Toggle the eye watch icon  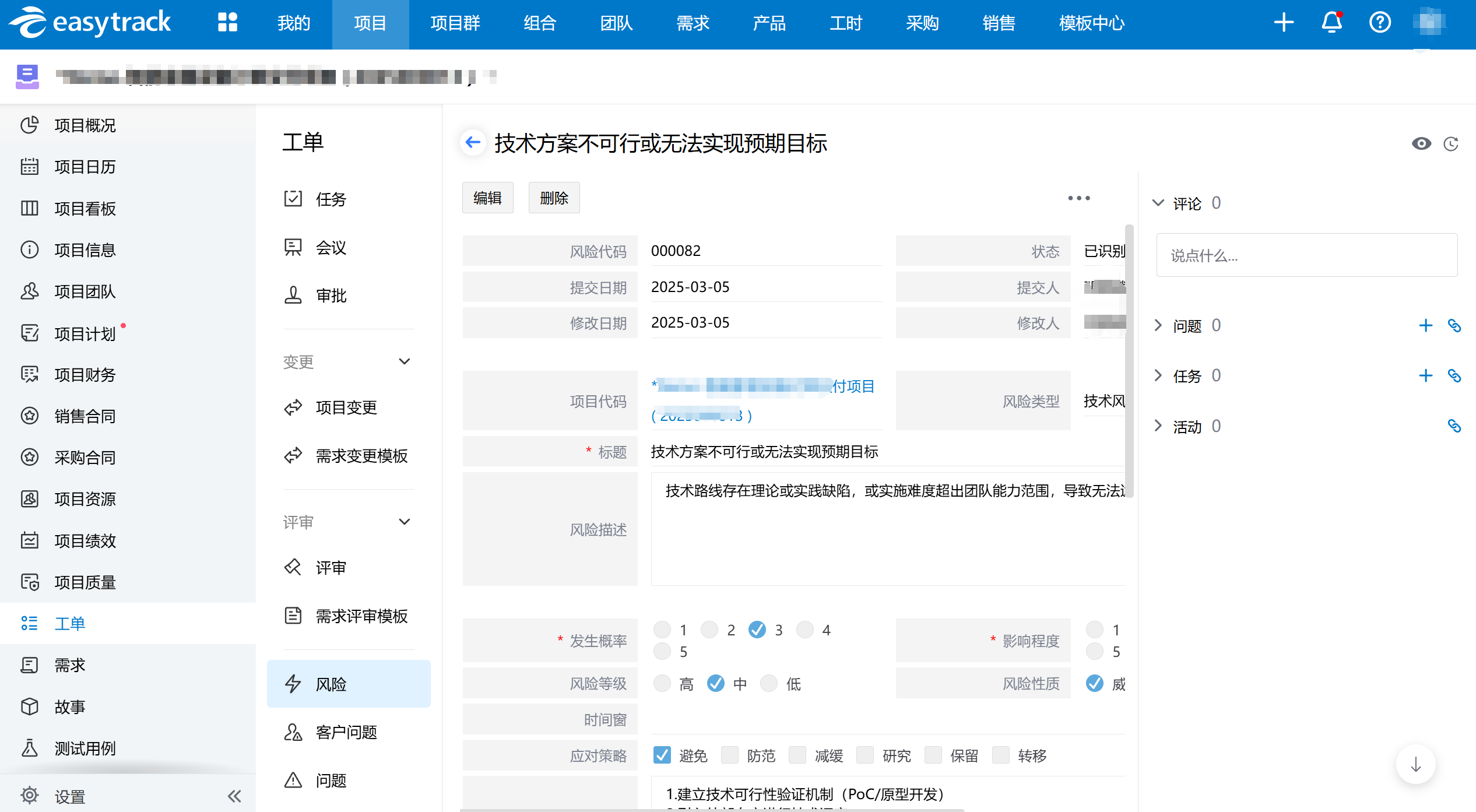1421,143
